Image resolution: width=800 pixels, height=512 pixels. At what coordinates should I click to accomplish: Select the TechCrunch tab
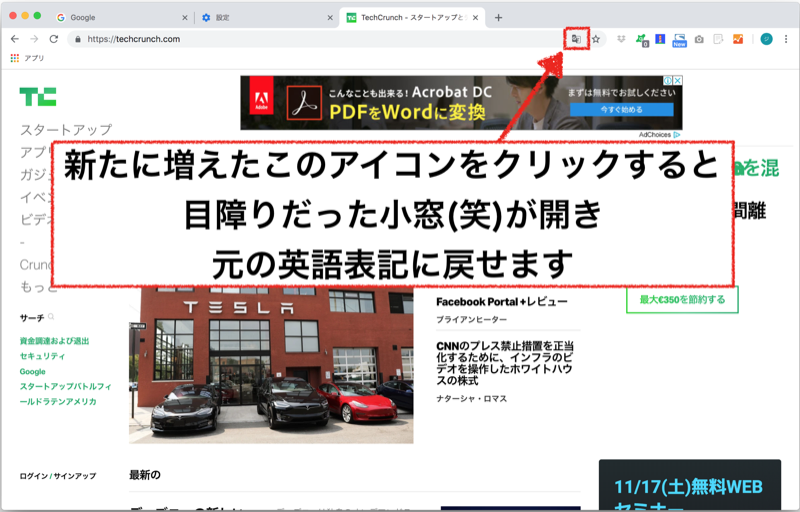[x=412, y=17]
